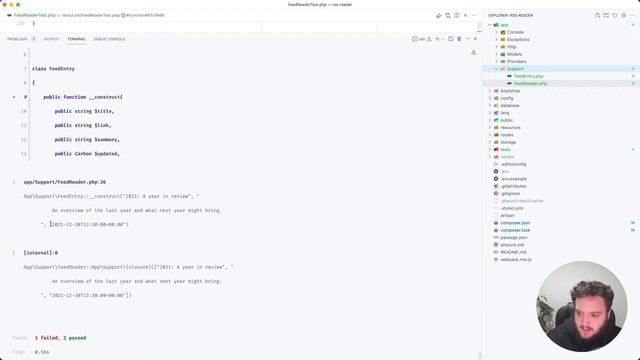Click the phpunit.xml file icon
Screen dimensions: 640x360
496,245
